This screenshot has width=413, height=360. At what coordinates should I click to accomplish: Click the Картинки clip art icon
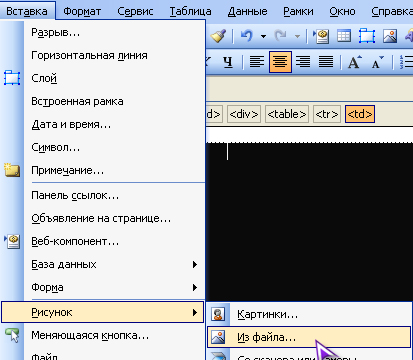(218, 314)
